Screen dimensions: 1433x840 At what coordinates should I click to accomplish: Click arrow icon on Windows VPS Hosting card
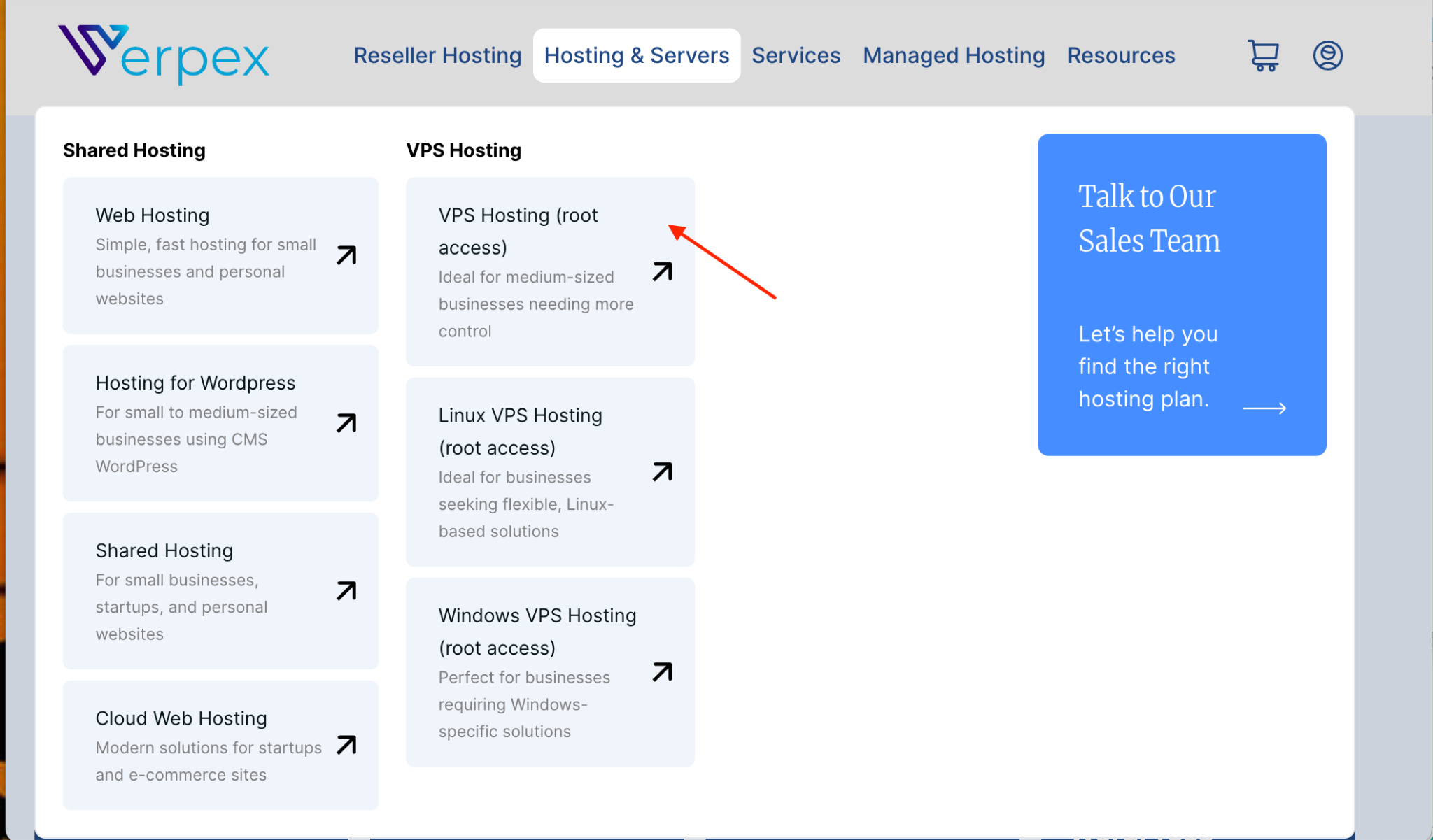(662, 672)
